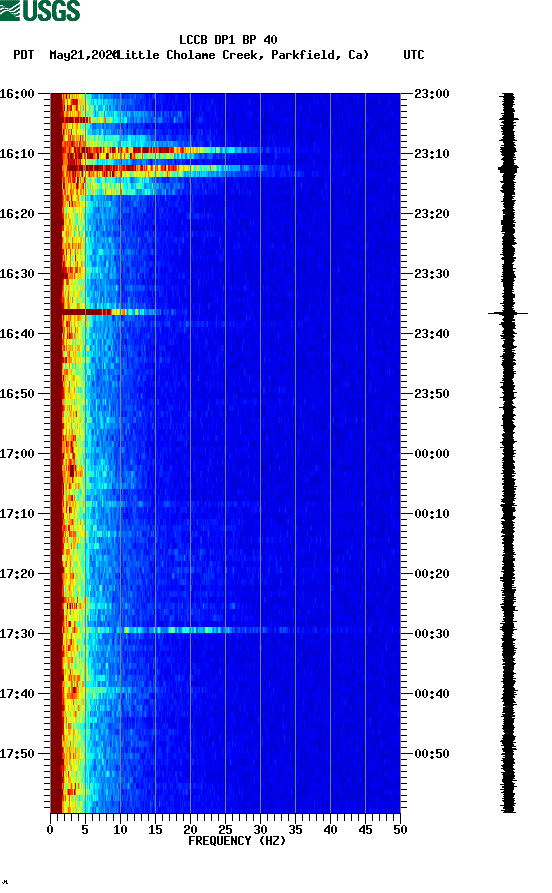
Task: Click the USGS logo
Action: 40,10
